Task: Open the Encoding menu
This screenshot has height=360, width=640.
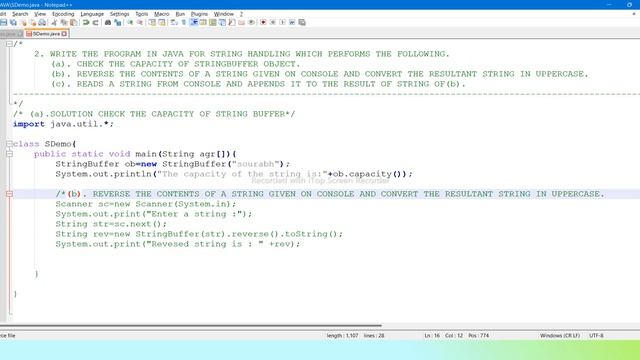Action: (x=63, y=14)
